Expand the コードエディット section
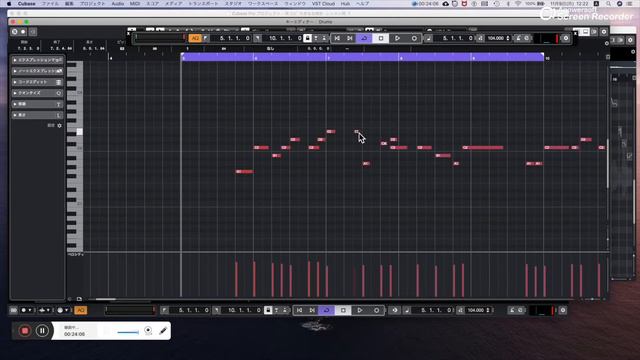The height and width of the screenshot is (360, 640). pos(38,82)
